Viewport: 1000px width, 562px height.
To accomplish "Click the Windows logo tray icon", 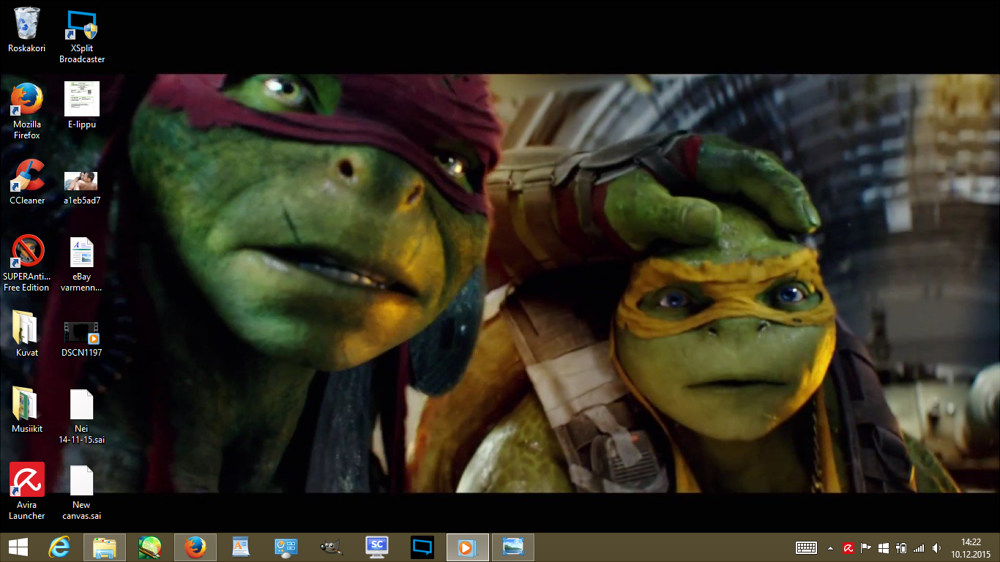I will tap(883, 548).
